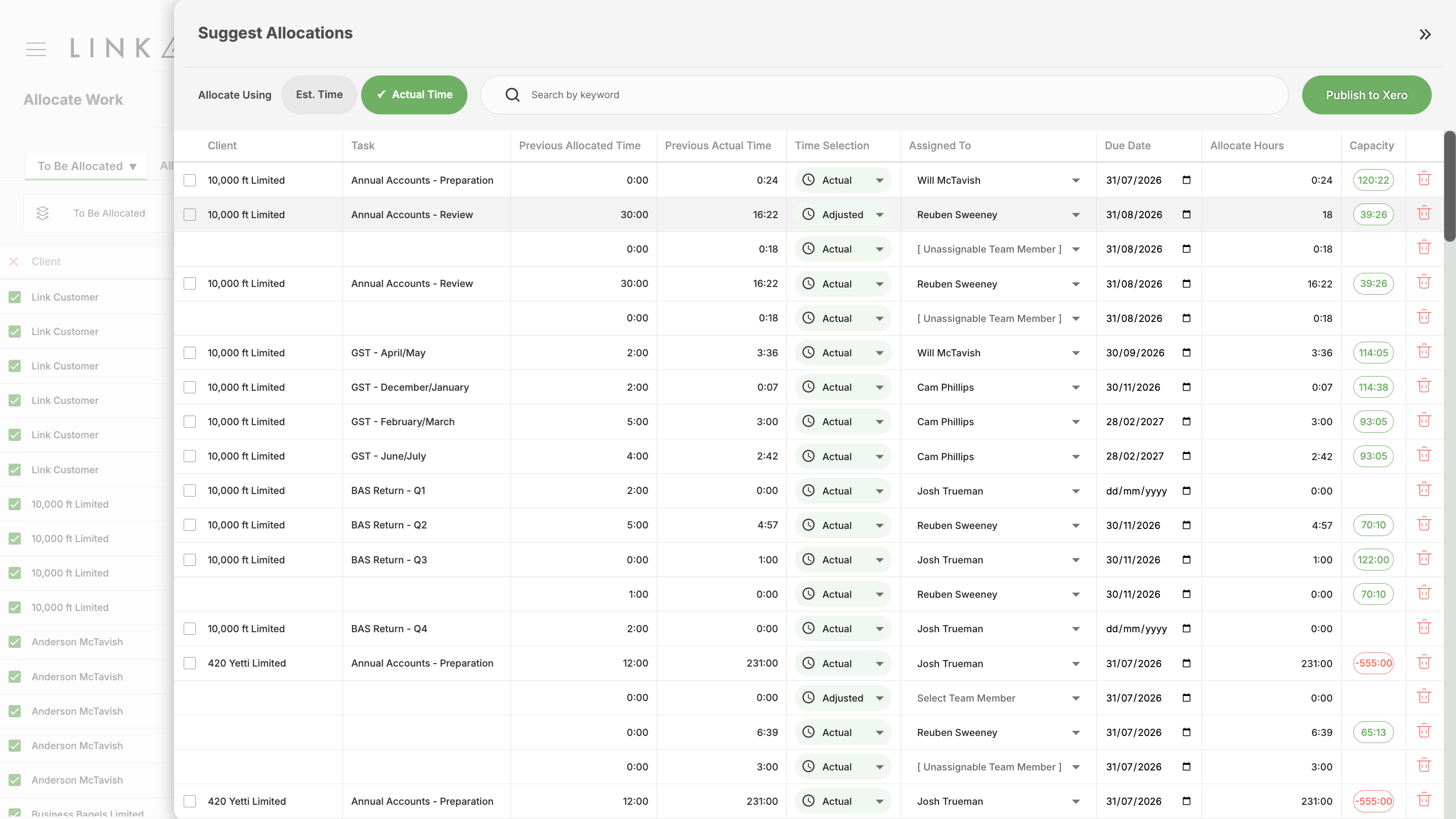Click the search magnifier icon

pos(512,95)
